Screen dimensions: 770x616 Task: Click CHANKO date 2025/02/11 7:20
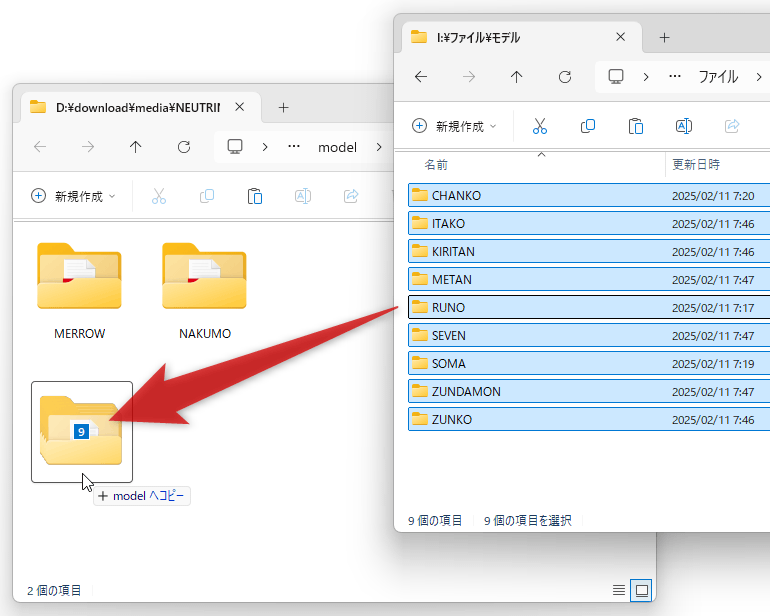(x=713, y=196)
